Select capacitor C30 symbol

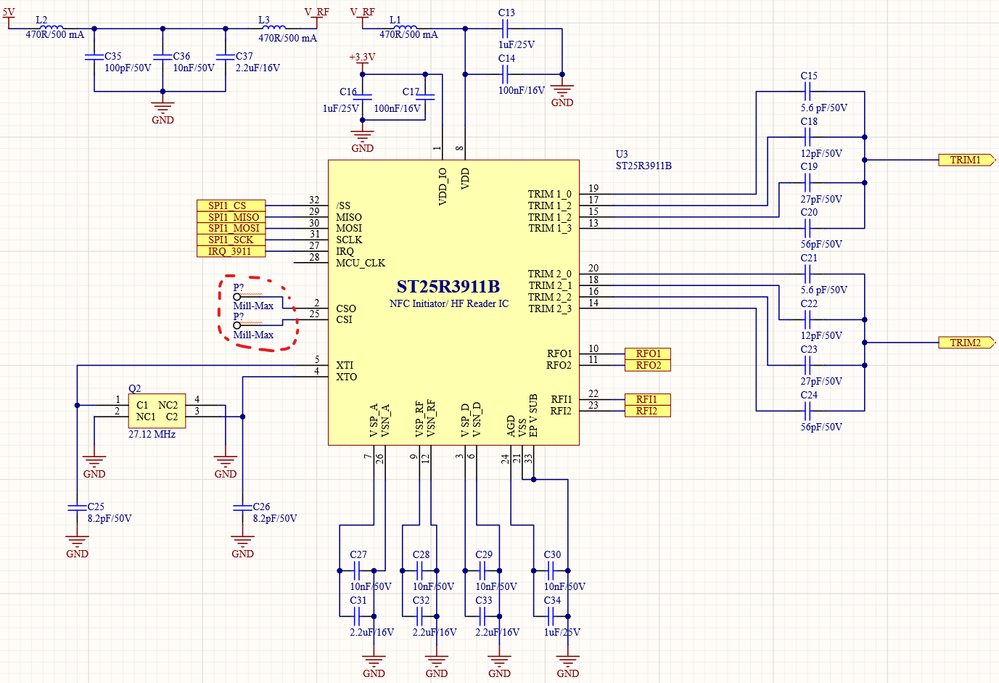click(552, 570)
